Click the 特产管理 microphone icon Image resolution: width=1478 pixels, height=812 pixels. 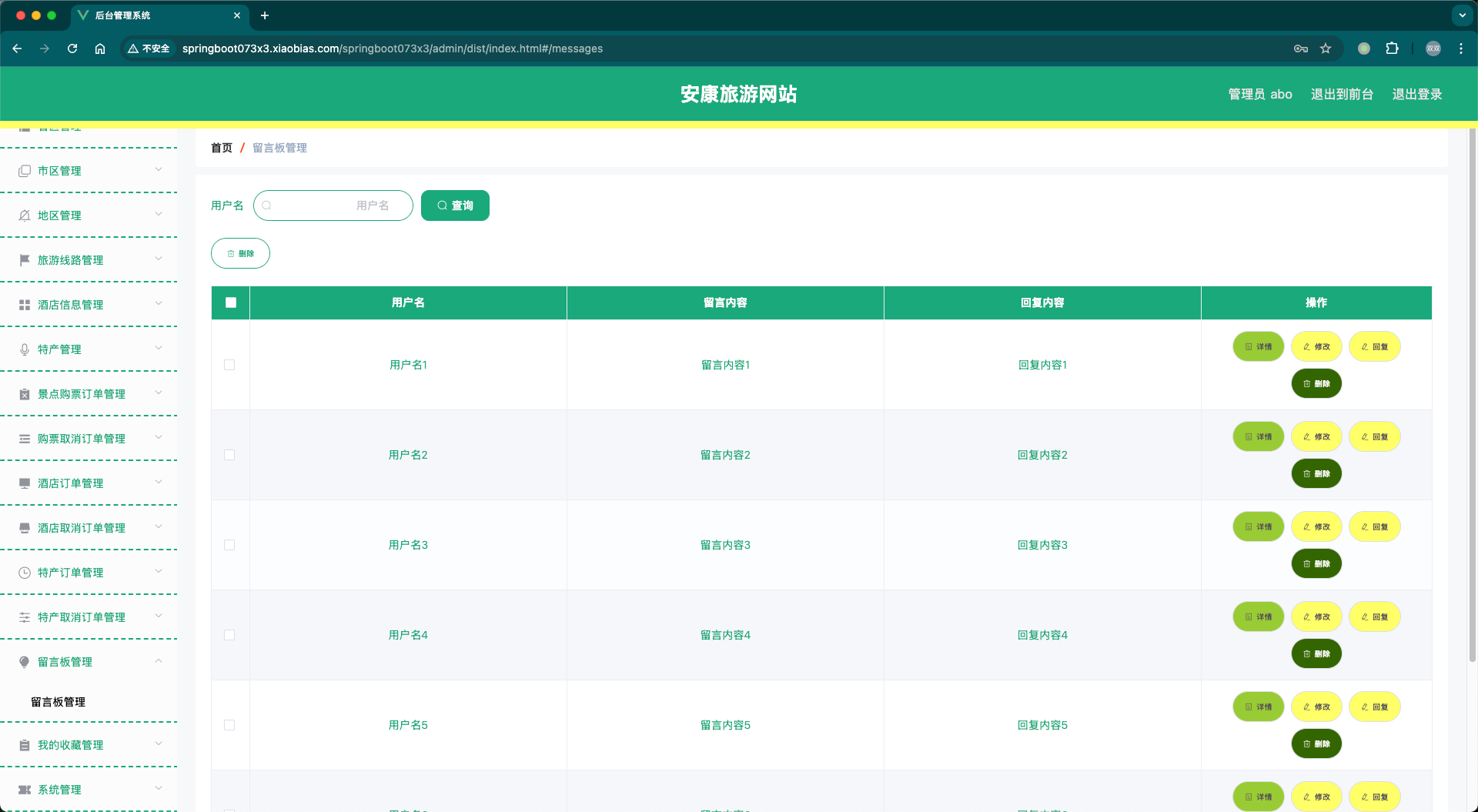pyautogui.click(x=25, y=349)
